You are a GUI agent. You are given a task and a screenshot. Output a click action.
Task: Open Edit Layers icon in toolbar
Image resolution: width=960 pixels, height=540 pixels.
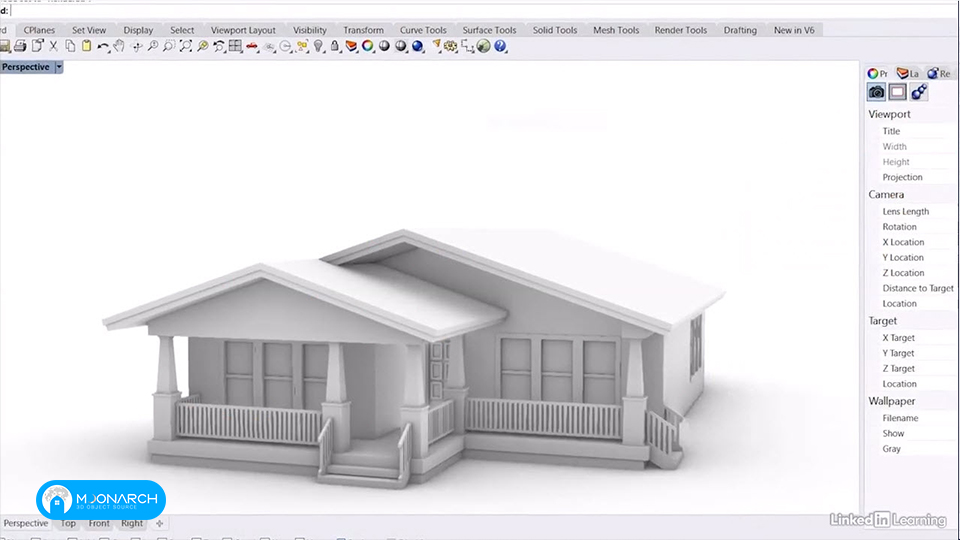[351, 46]
